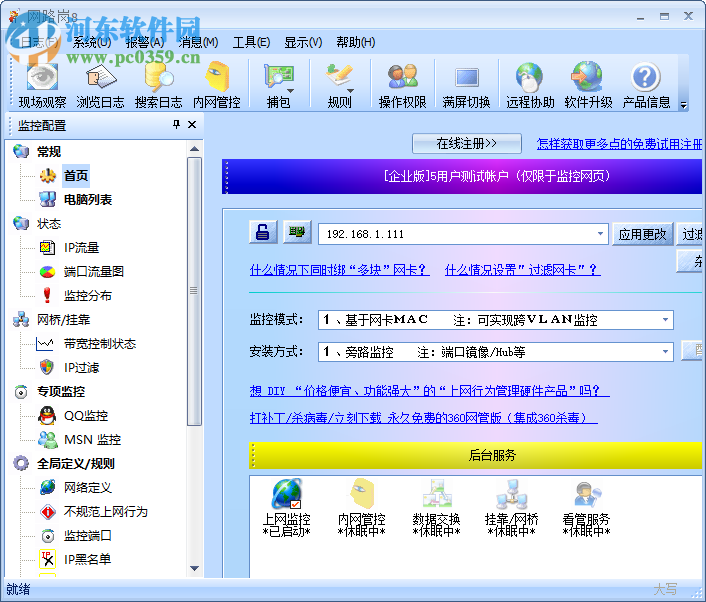This screenshot has height=602, width=706.
Task: Open the 报警(A) menu
Action: 145,42
